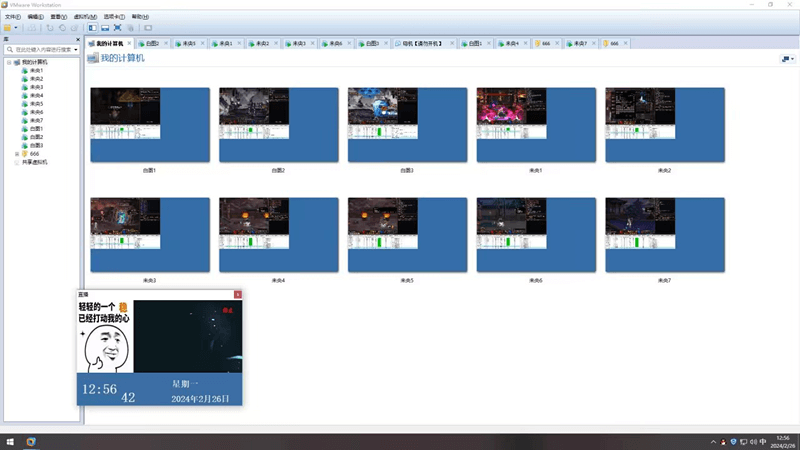This screenshot has height=450, width=800.
Task: Close the 未央2 tab
Action: click(x=276, y=43)
